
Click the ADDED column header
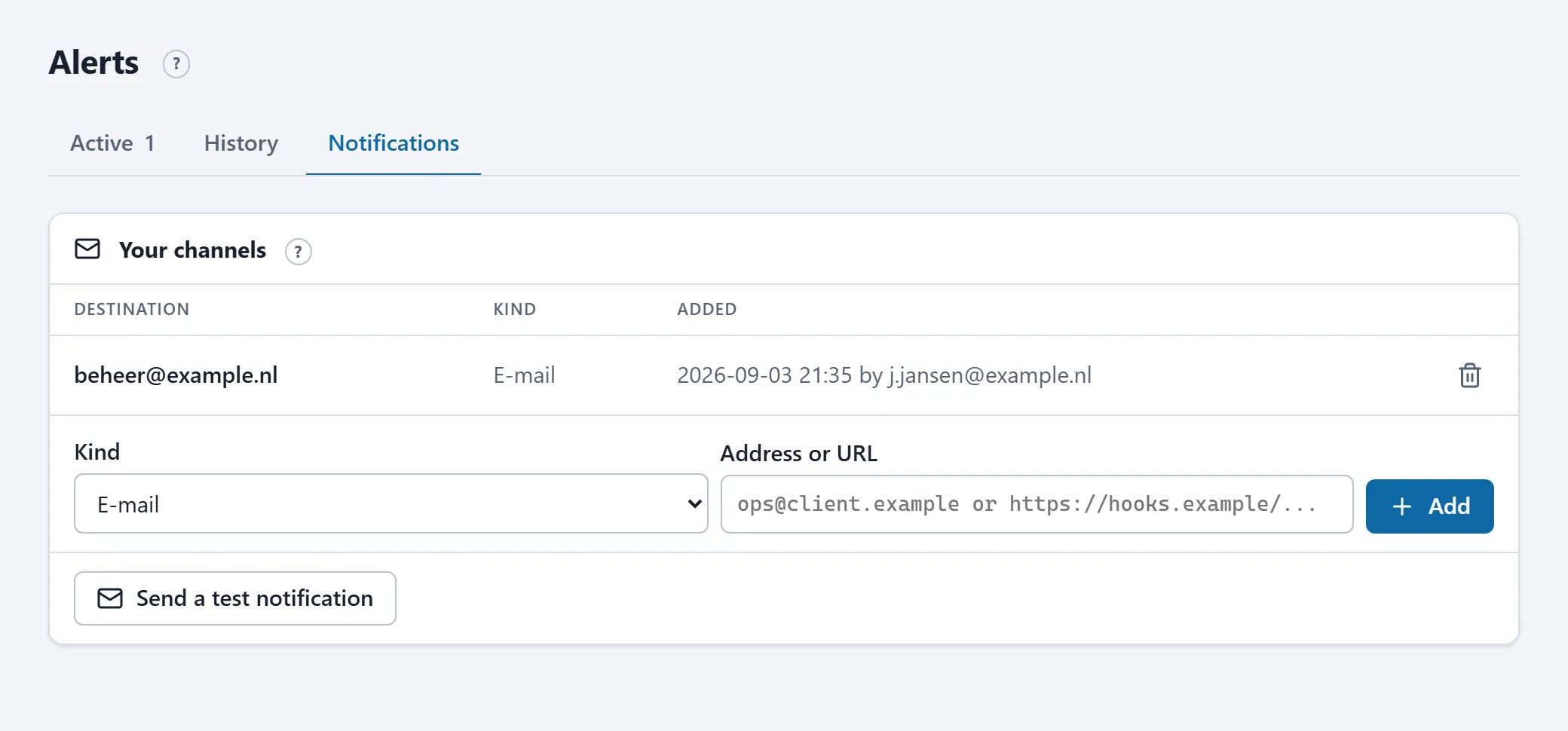coord(707,310)
